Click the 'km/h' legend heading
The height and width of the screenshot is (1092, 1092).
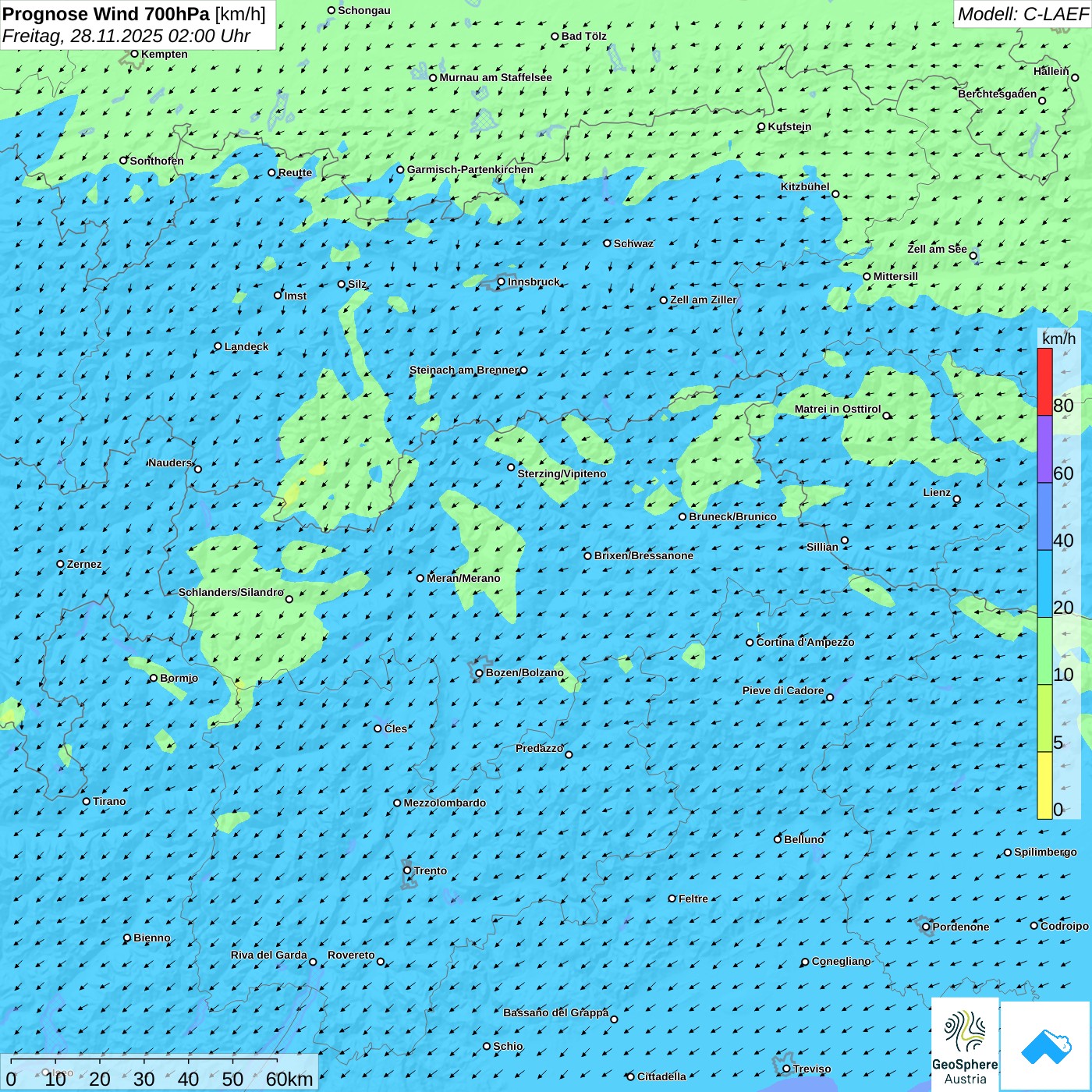click(1058, 339)
